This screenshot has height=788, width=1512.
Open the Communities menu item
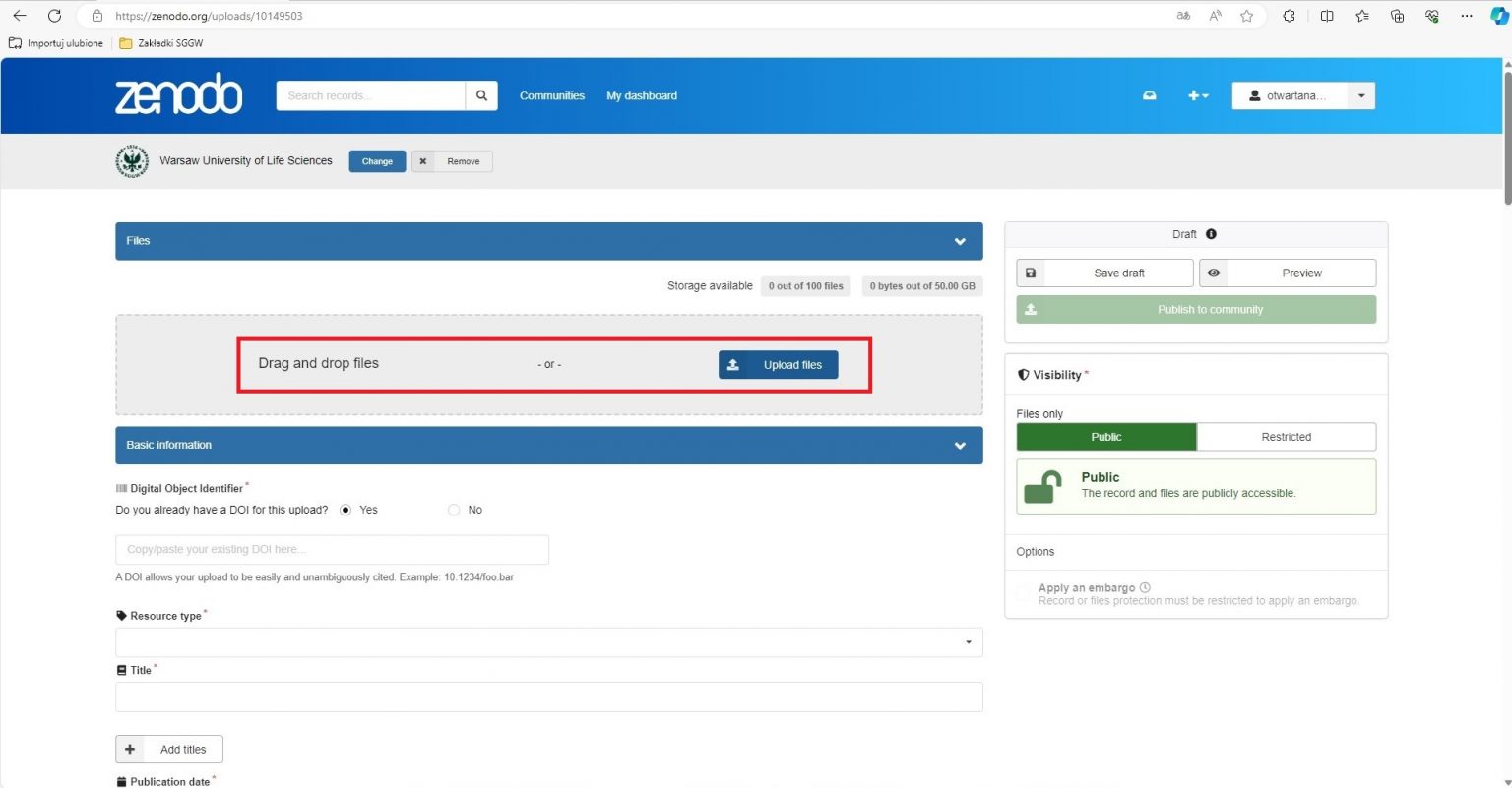(x=551, y=95)
